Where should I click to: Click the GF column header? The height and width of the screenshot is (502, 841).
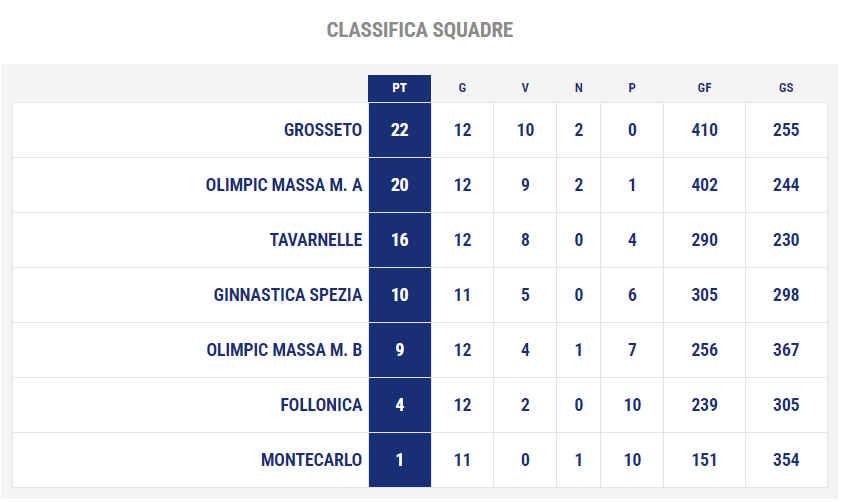point(705,88)
